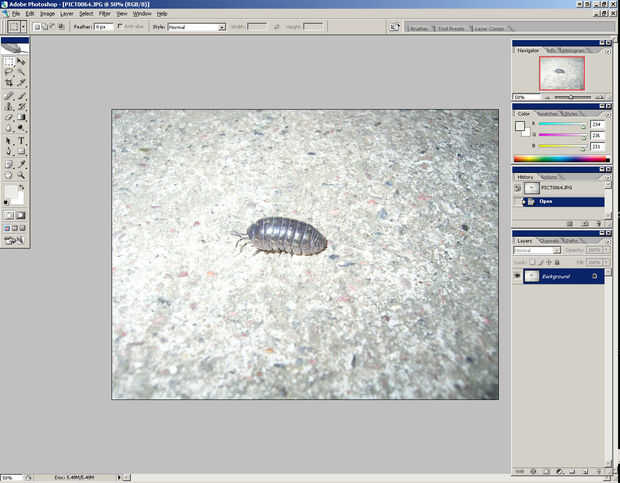
Task: Swap foreground and background colors in toolbox
Action: point(21,187)
